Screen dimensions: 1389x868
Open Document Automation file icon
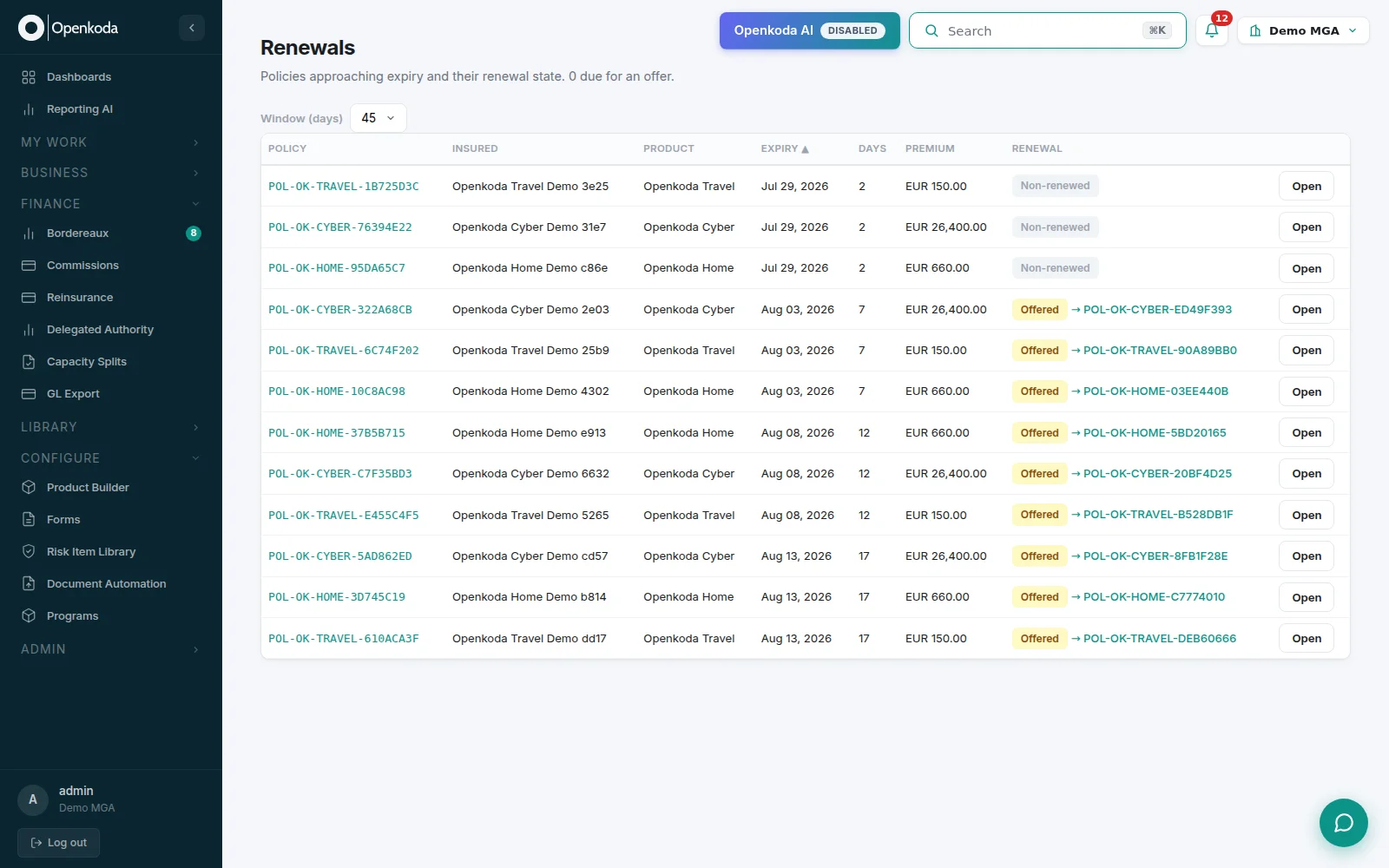point(29,584)
